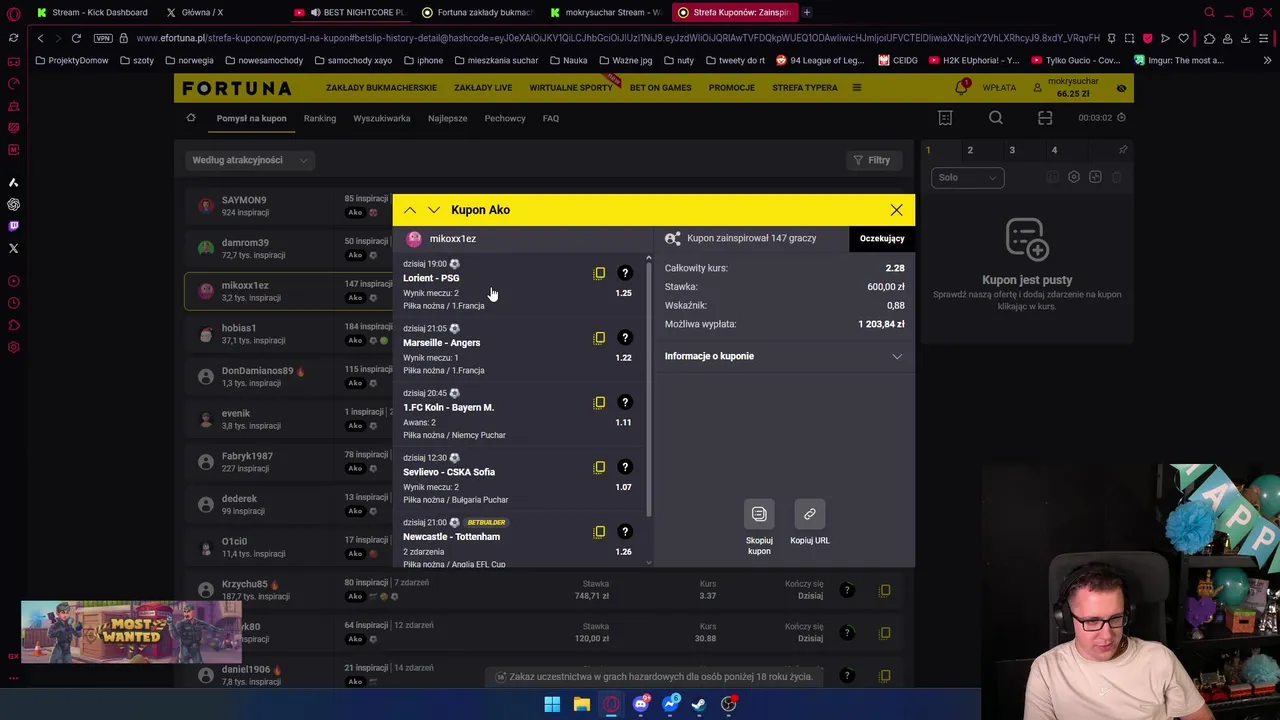
Task: Open Stream - Kick Dashboard browser tab
Action: click(x=91, y=12)
